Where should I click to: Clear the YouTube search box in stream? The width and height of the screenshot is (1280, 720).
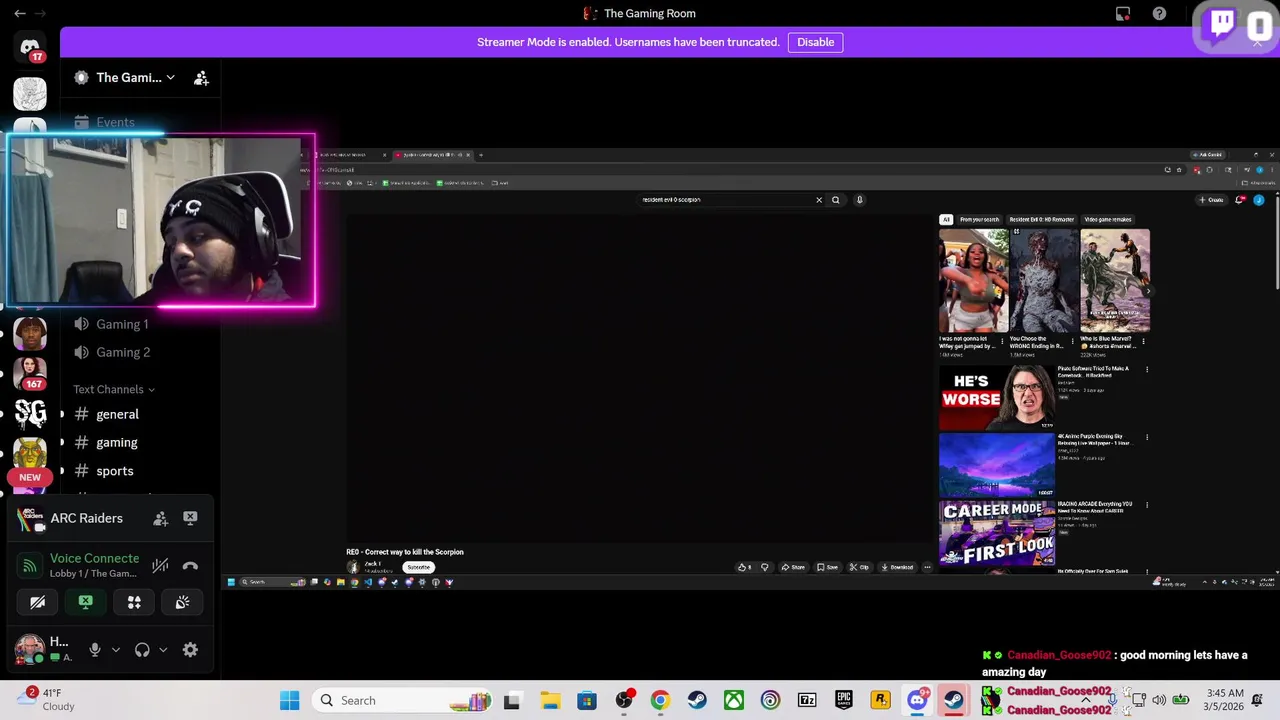pos(818,200)
